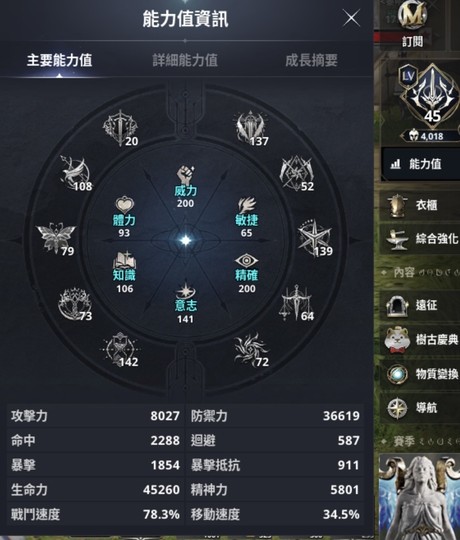Image resolution: width=460 pixels, height=540 pixels.
Task: Select the winged blades emblem showing 137
Action: (251, 127)
